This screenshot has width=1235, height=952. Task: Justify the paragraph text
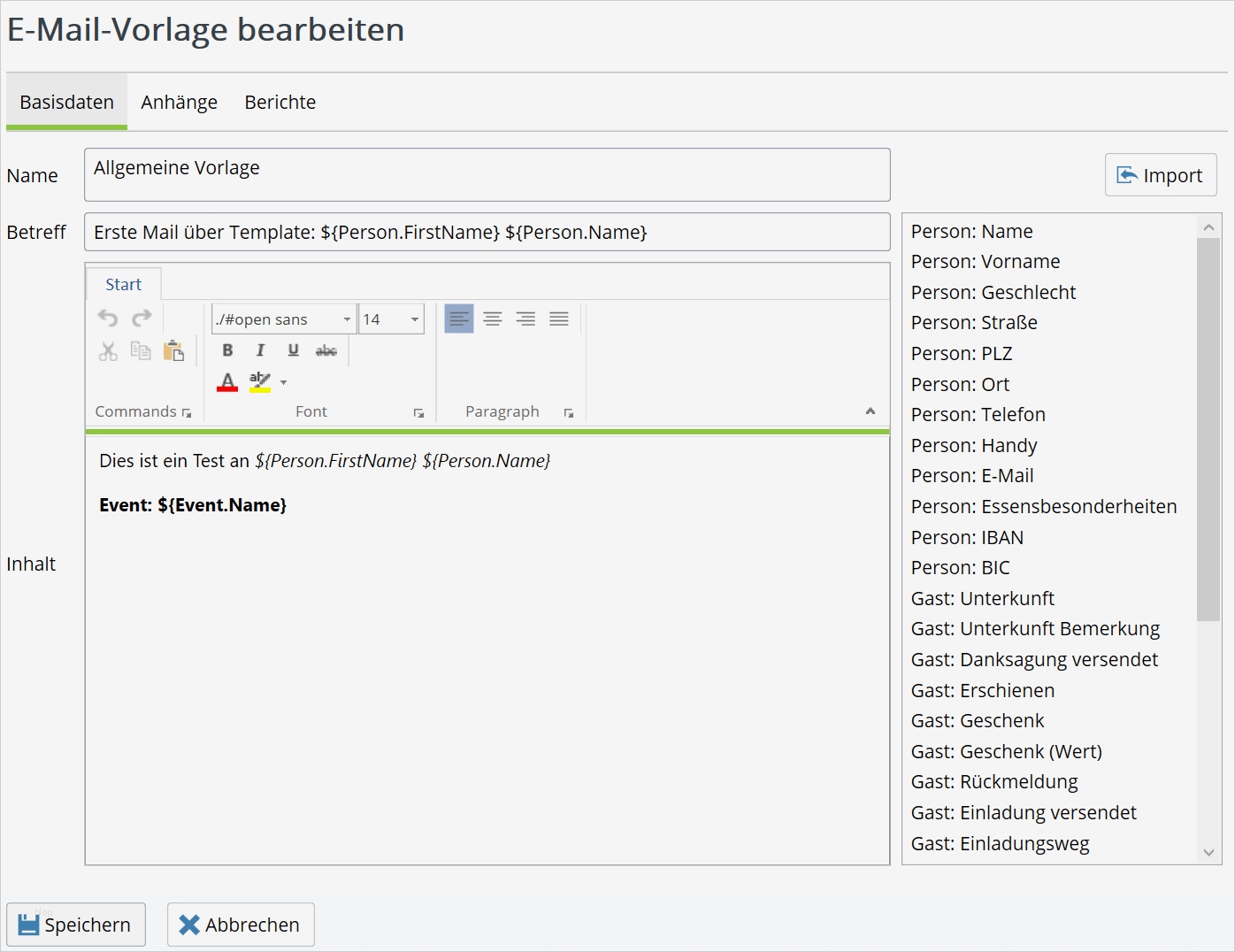(559, 319)
